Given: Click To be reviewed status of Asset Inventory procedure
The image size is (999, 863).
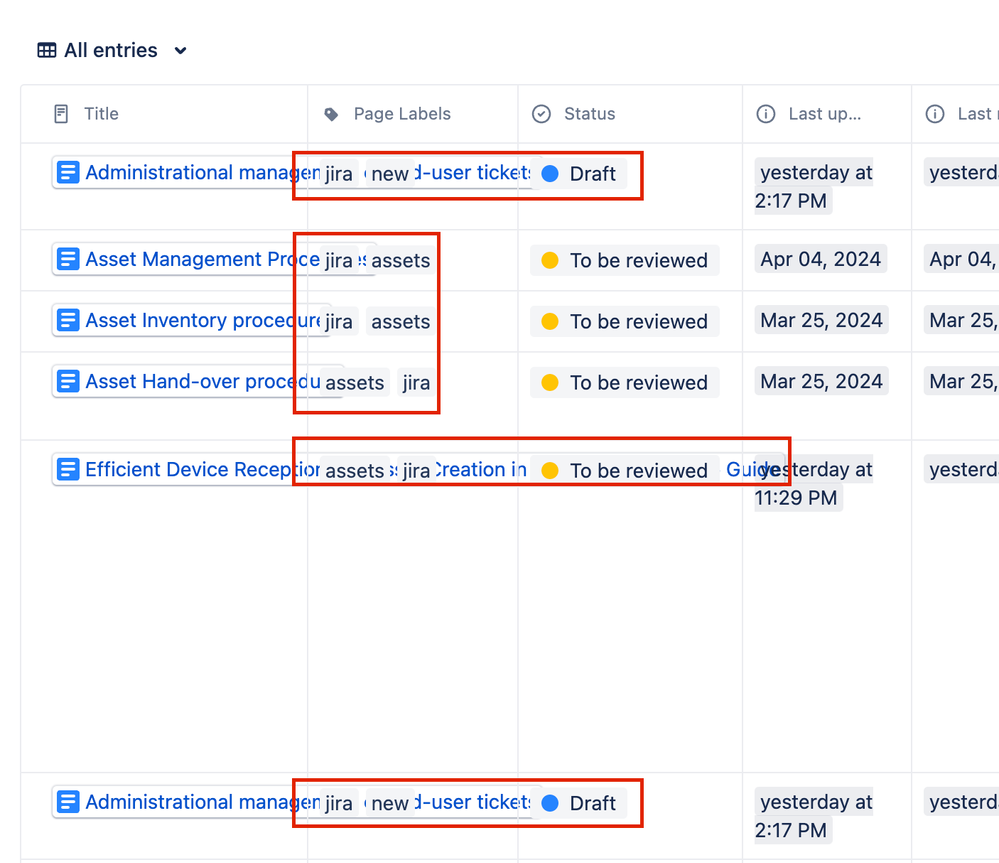Looking at the screenshot, I should [625, 322].
